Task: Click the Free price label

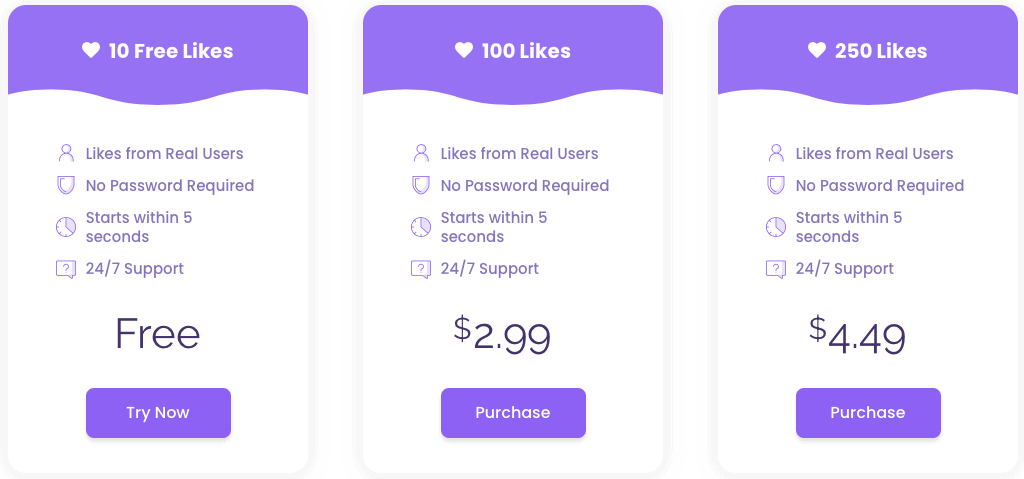Action: coord(157,334)
